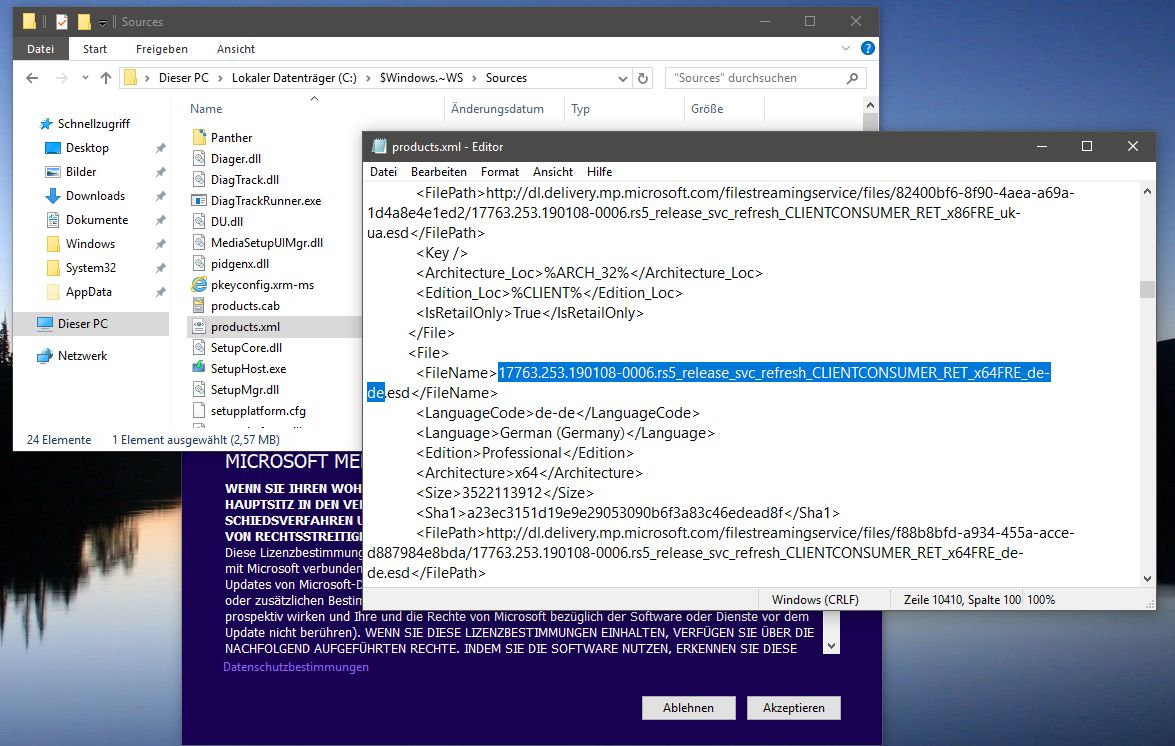Click the search magnifier icon in Explorer
The width and height of the screenshot is (1175, 746).
click(x=852, y=78)
